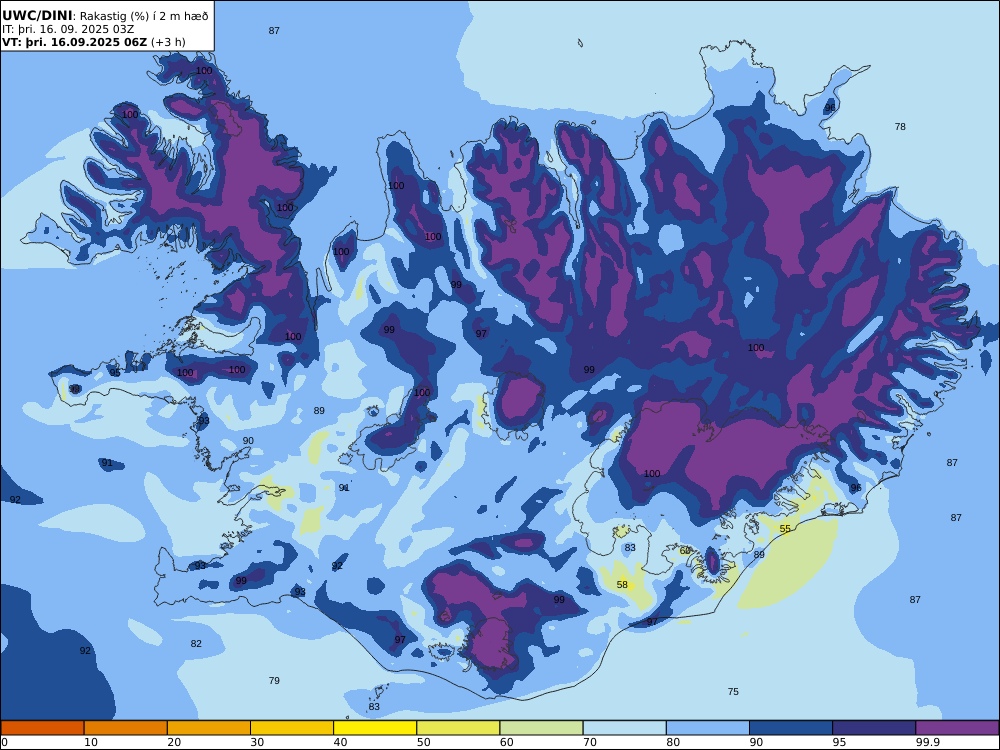The width and height of the screenshot is (1000, 750).
Task: Click the map value '82' in the southwest sea
Action: click(x=196, y=643)
